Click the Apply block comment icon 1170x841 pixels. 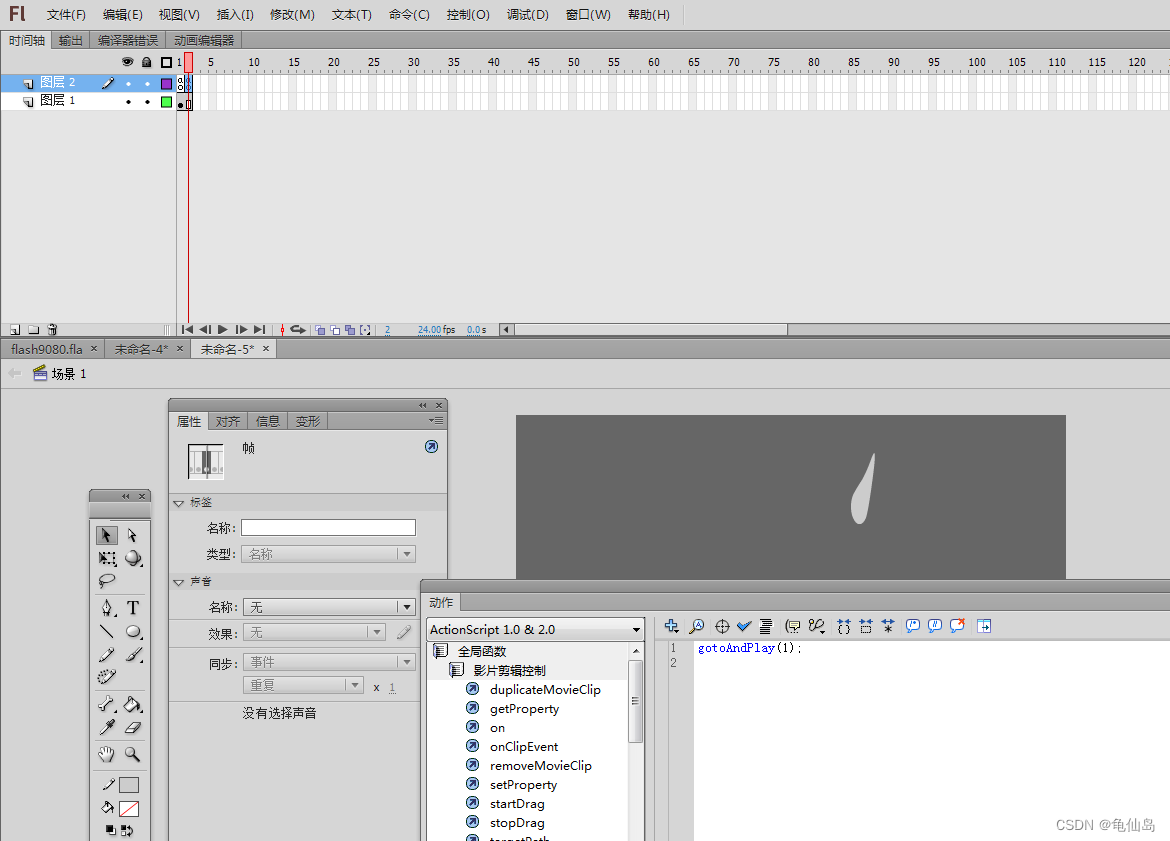[913, 626]
